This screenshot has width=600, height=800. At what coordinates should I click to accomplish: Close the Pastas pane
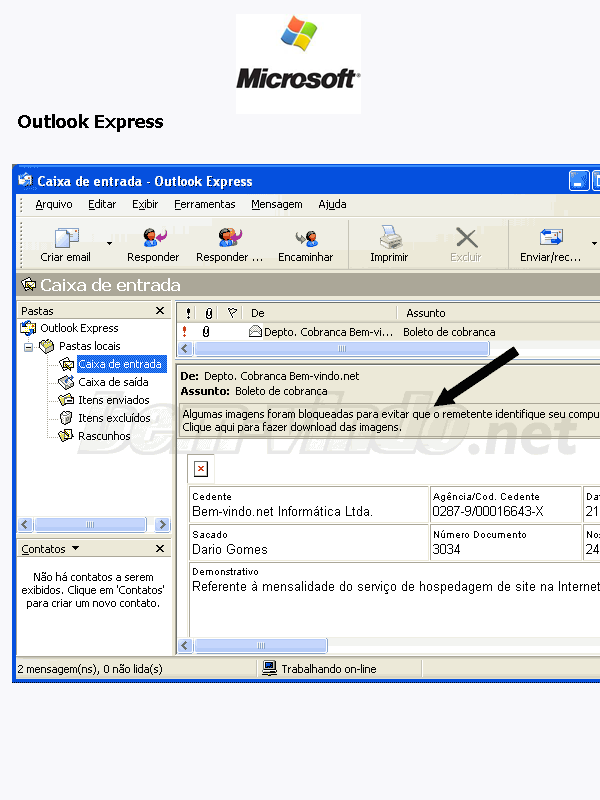[x=160, y=311]
